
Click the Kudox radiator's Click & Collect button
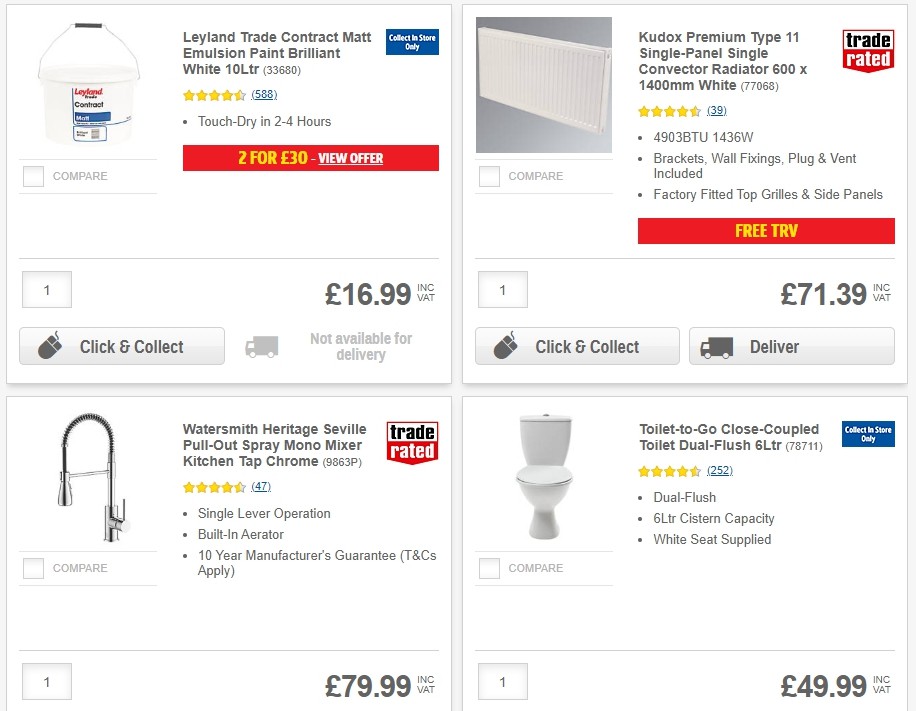577,346
